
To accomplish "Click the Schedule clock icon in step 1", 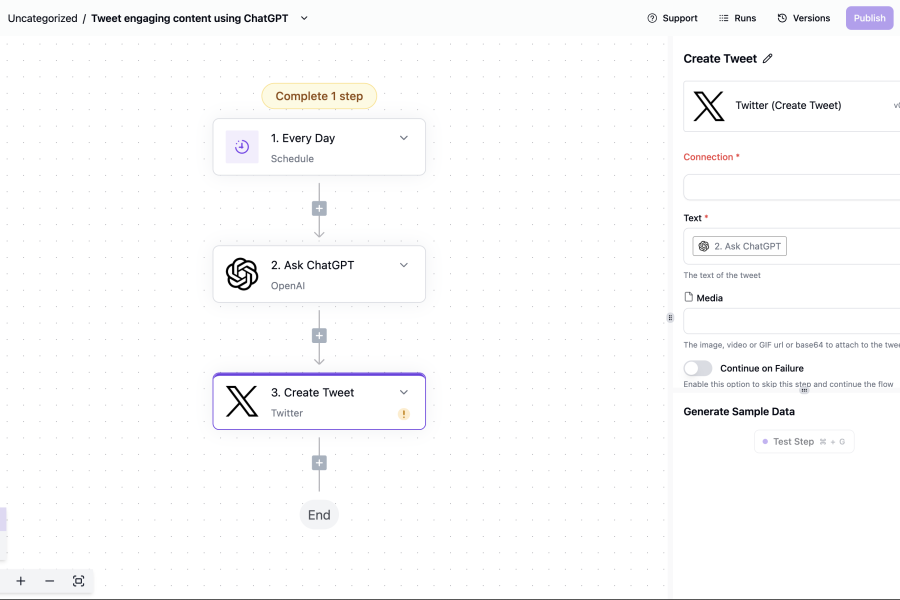I will (242, 147).
